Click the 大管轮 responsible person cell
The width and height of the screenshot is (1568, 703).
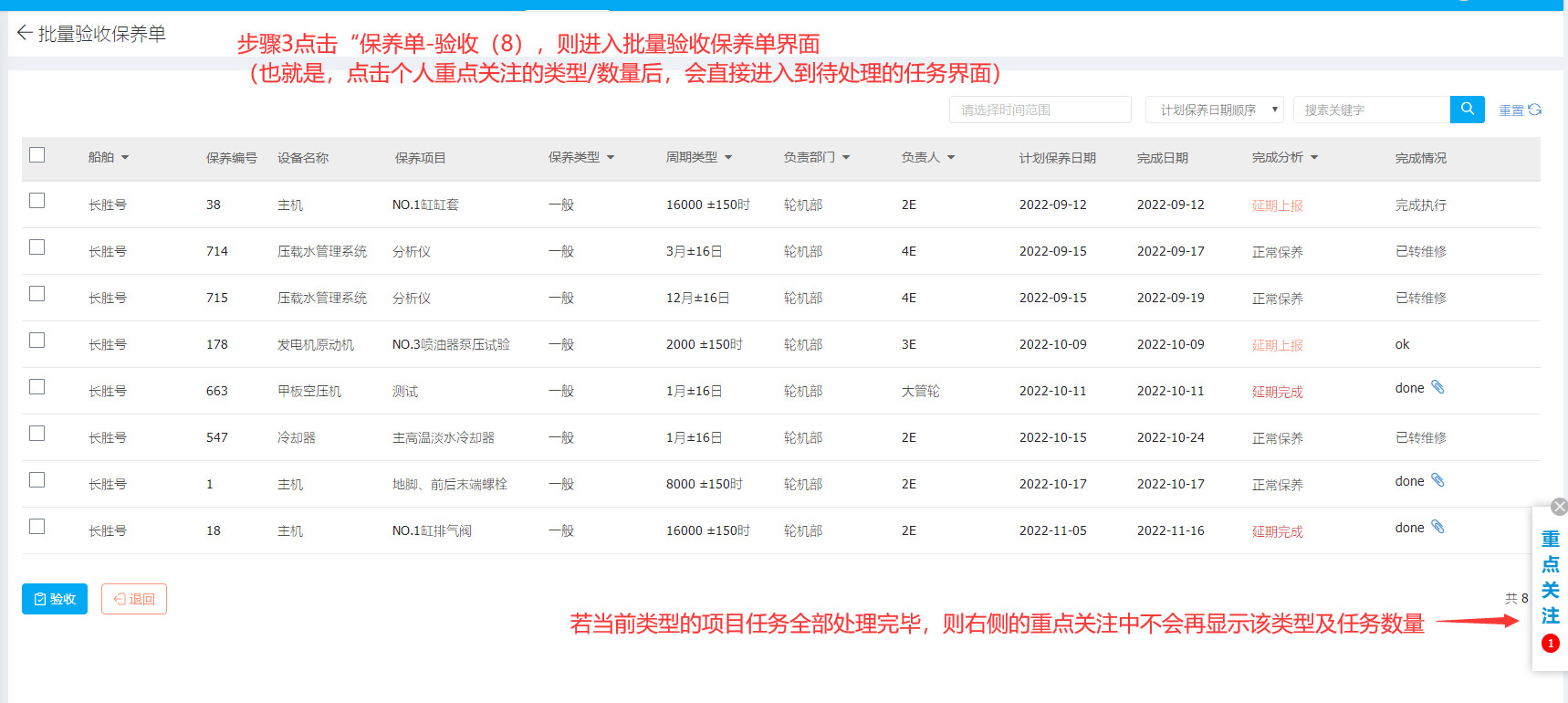(921, 392)
